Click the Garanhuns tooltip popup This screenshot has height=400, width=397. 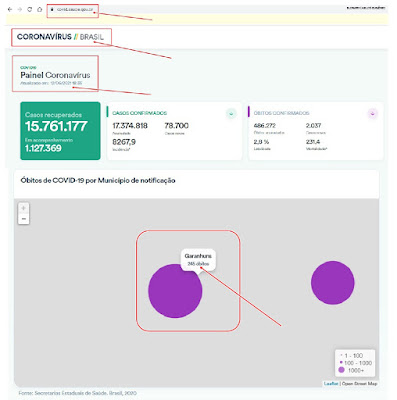click(198, 260)
